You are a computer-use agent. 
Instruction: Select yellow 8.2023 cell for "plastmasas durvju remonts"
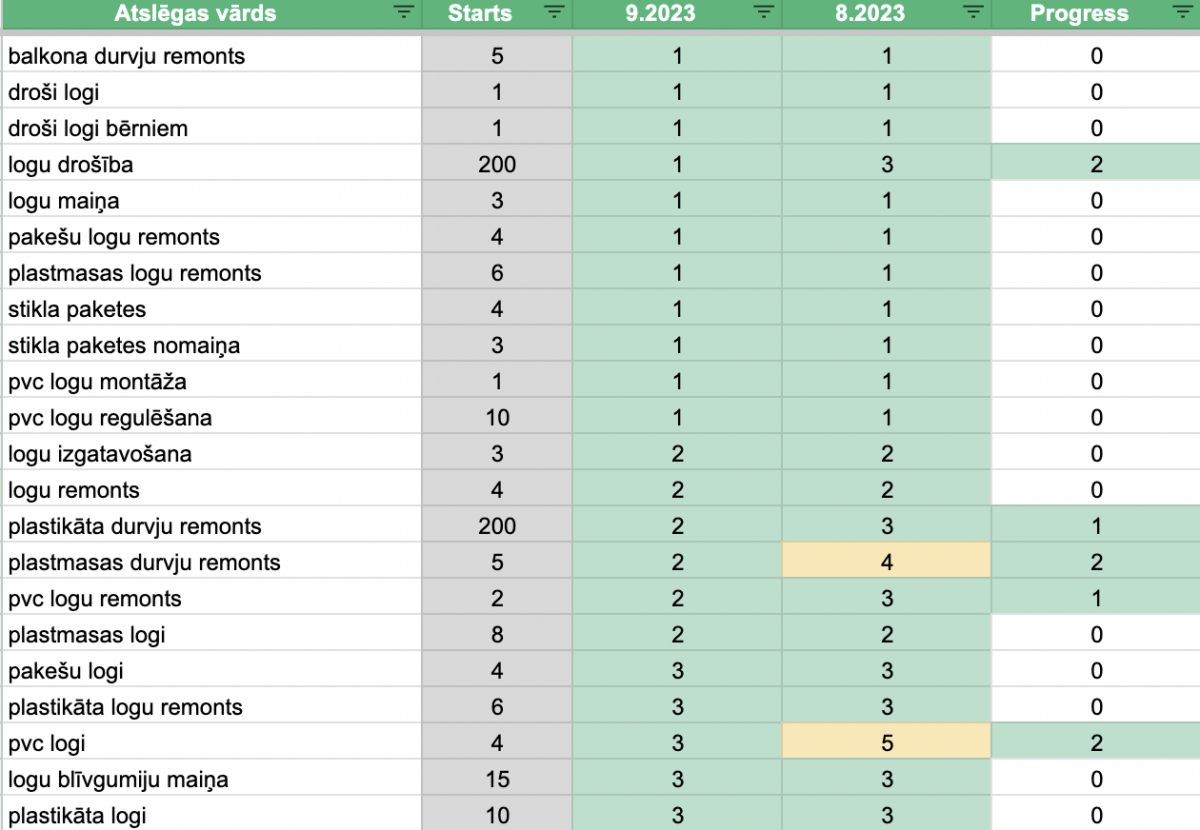pos(887,563)
